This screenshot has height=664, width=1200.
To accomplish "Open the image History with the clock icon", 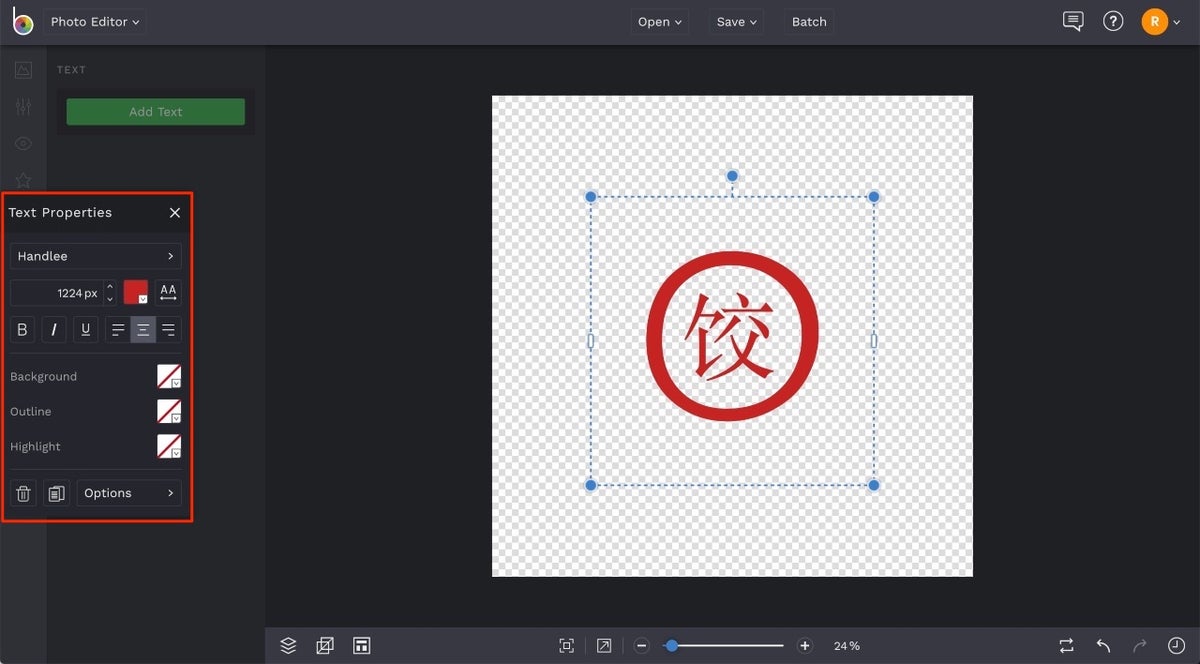I will click(x=1176, y=645).
